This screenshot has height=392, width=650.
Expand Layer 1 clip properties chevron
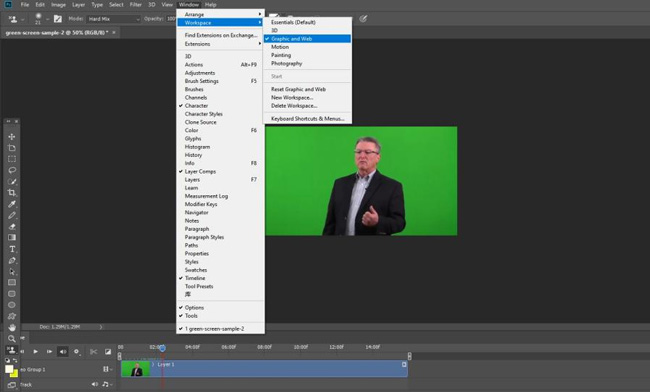[x=153, y=364]
